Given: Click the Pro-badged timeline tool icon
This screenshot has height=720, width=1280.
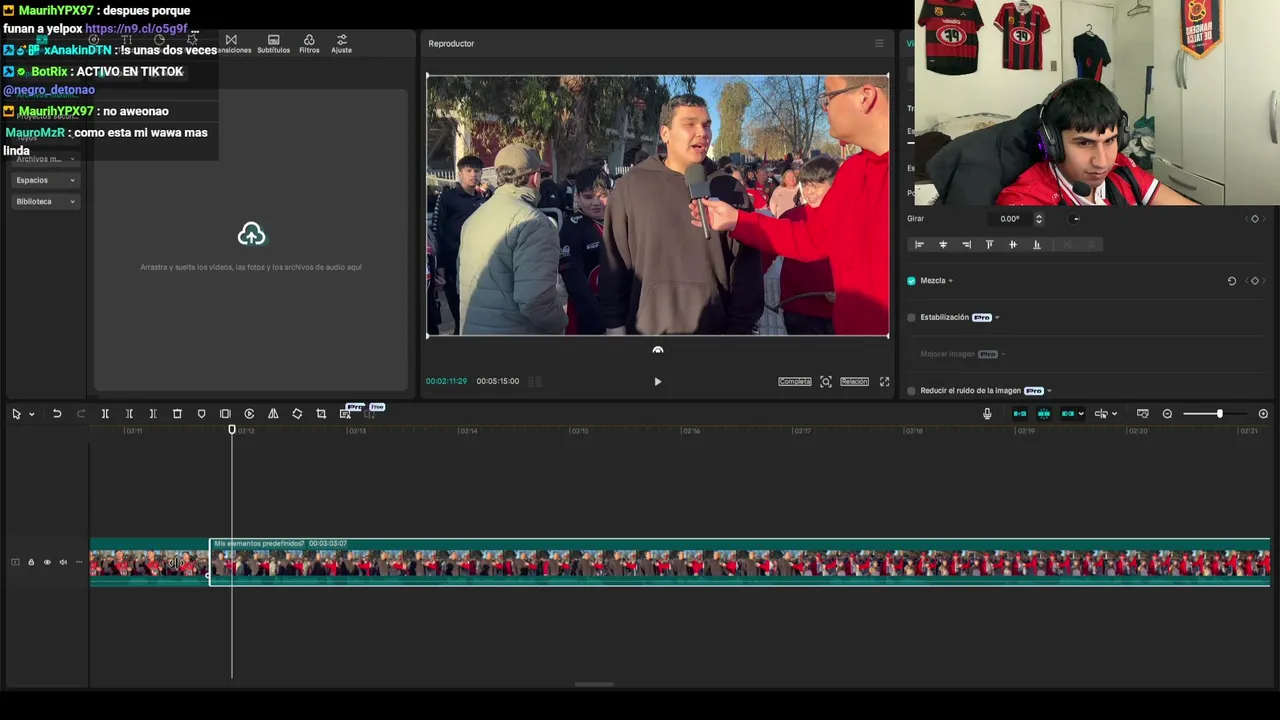Looking at the screenshot, I should [x=346, y=413].
